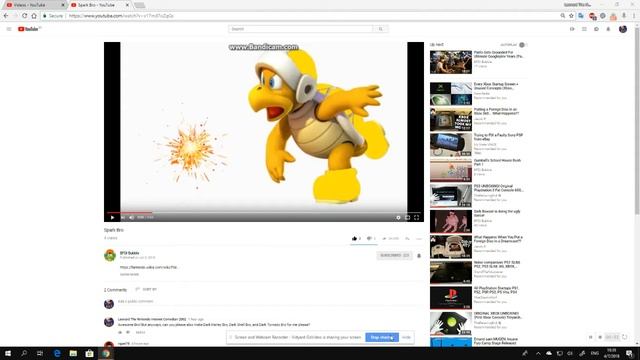Screen dimensions: 640x360
Task: Open the more actions ellipsis under video
Action: point(419,238)
